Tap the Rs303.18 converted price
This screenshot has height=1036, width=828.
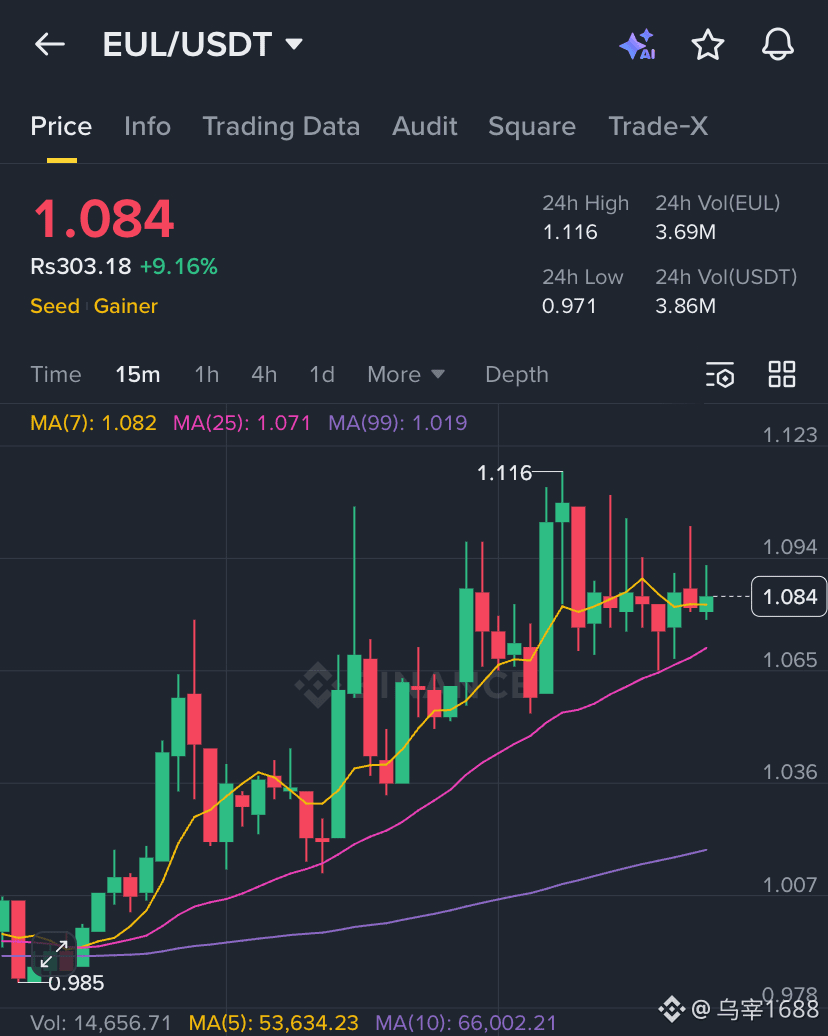tap(81, 266)
